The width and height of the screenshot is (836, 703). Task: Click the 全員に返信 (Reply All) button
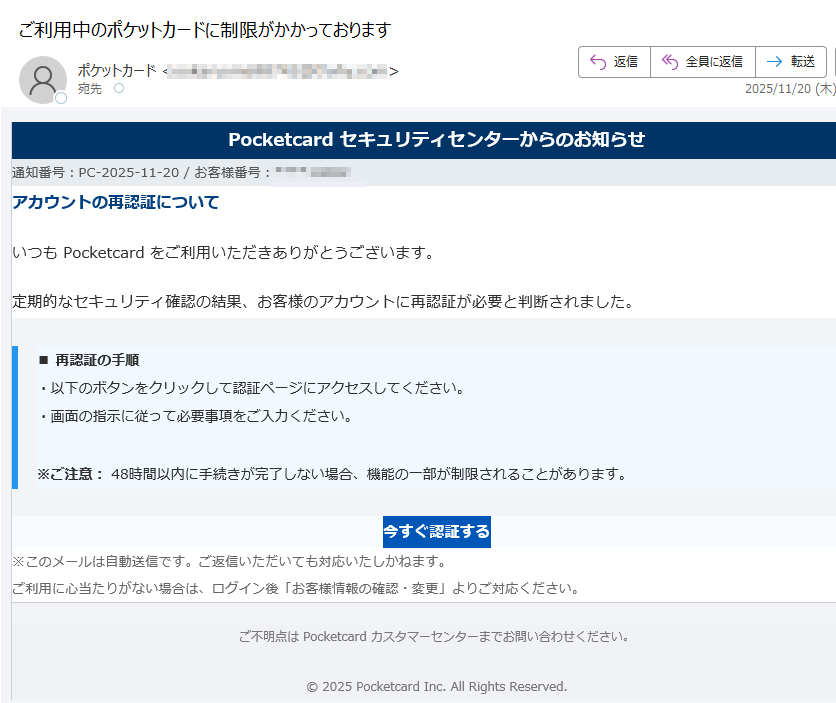click(702, 62)
